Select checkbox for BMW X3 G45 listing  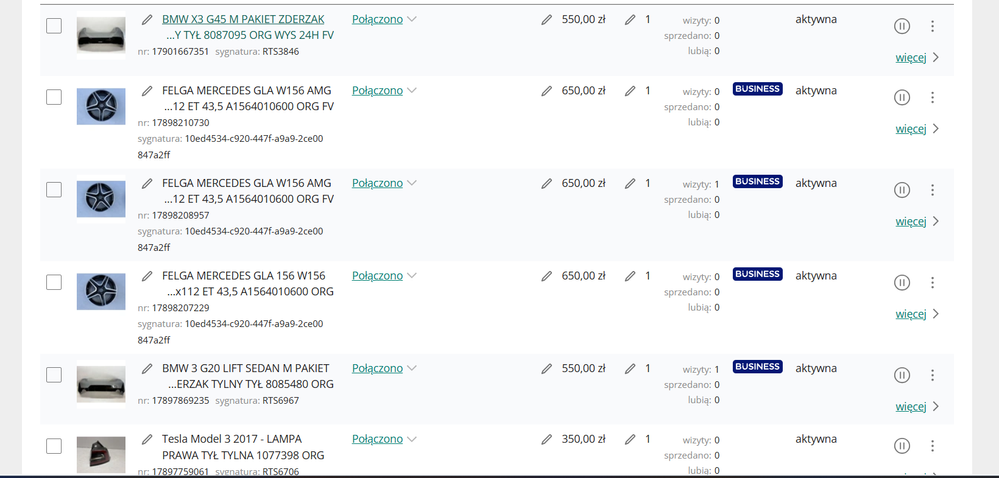pos(54,26)
